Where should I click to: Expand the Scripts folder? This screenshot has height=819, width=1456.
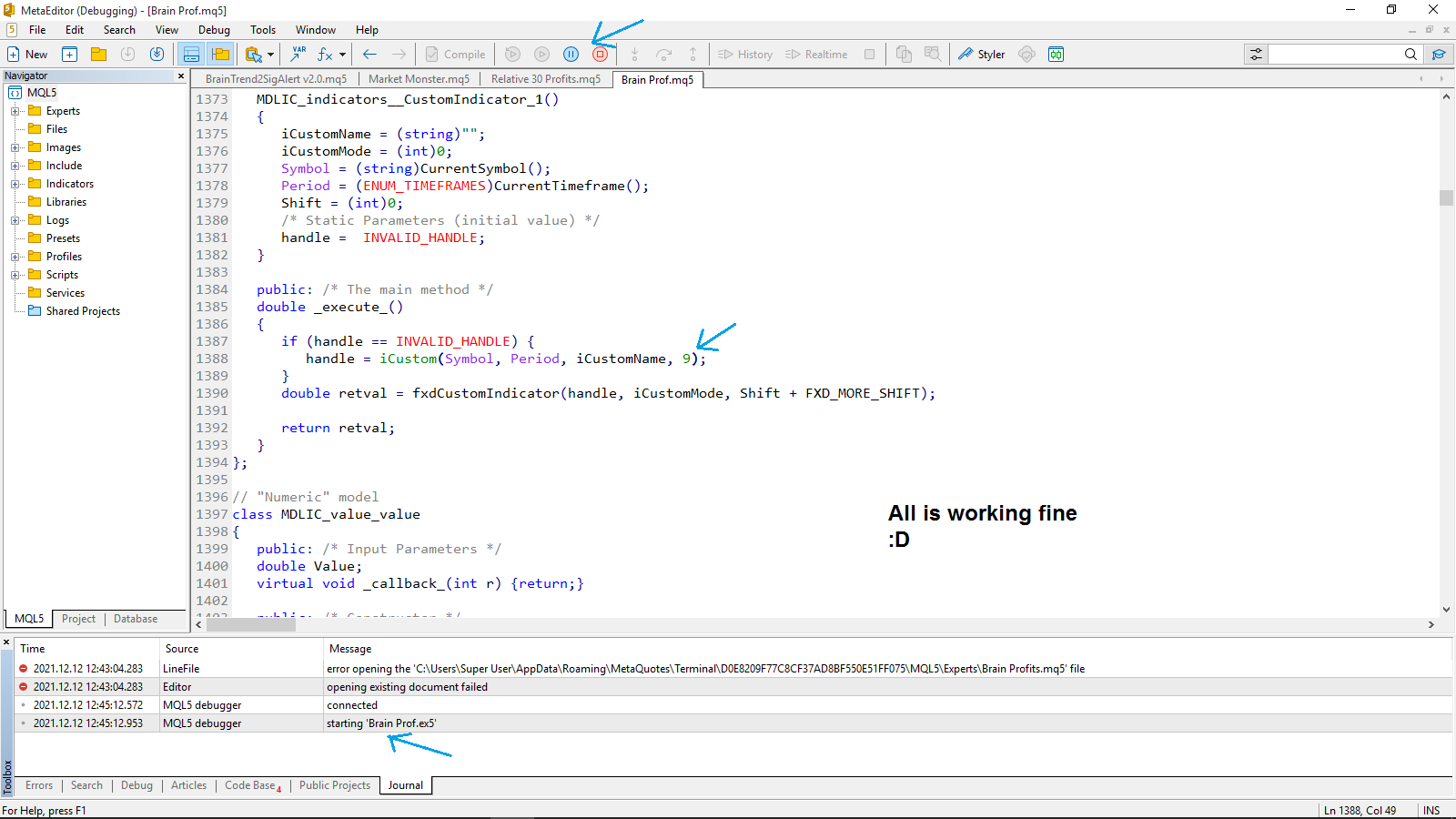[x=15, y=275]
